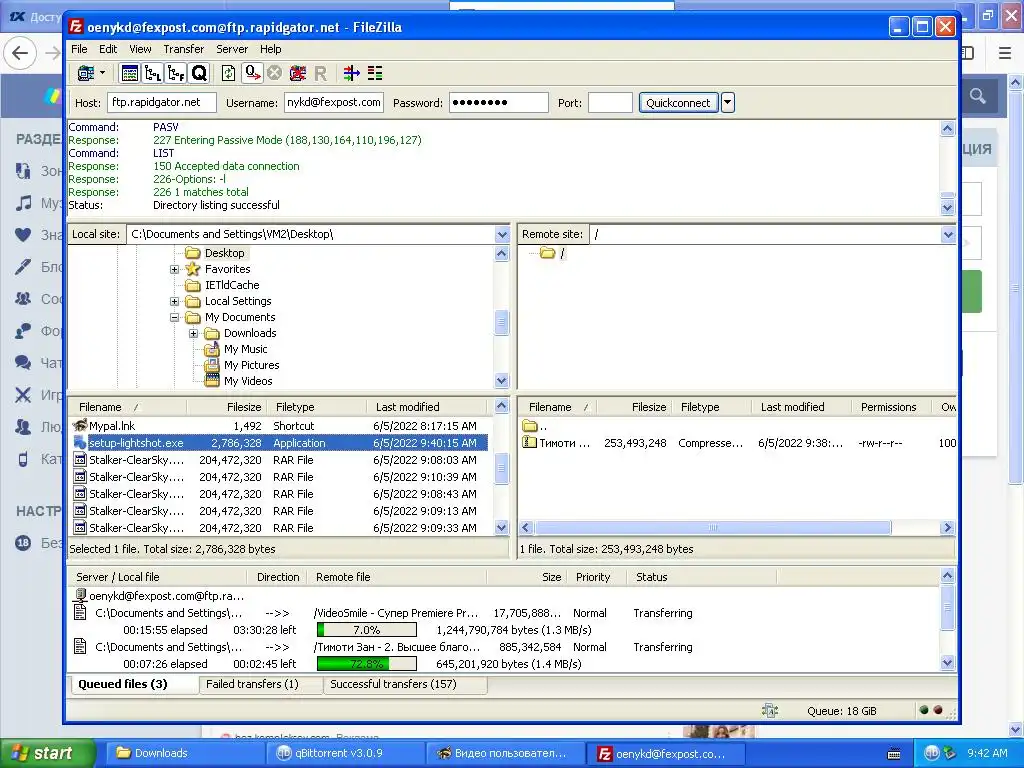
Task: Switch to Queued files tab
Action: pyautogui.click(x=133, y=684)
